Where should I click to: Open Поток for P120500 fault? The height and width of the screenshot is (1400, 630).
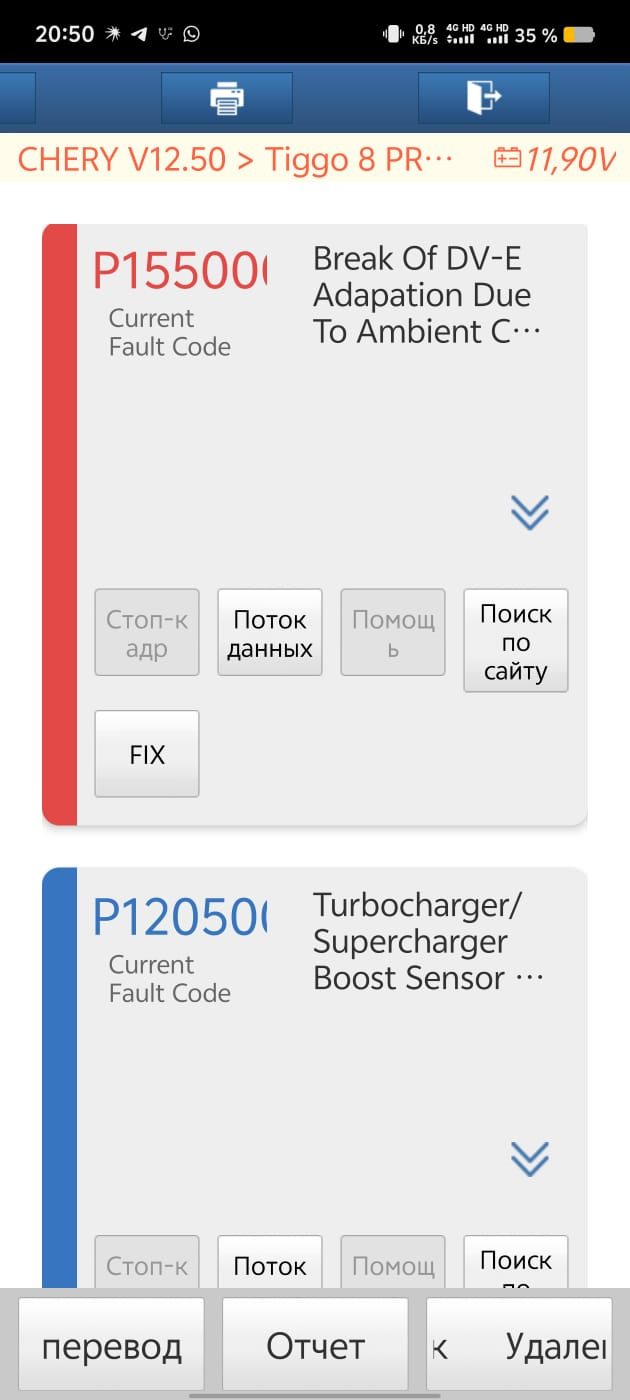(x=269, y=1264)
